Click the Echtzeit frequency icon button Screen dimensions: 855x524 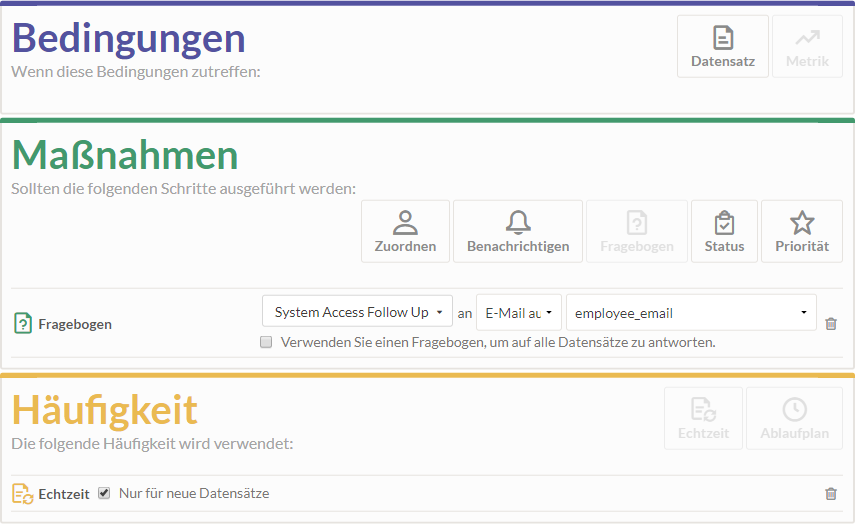pos(703,418)
